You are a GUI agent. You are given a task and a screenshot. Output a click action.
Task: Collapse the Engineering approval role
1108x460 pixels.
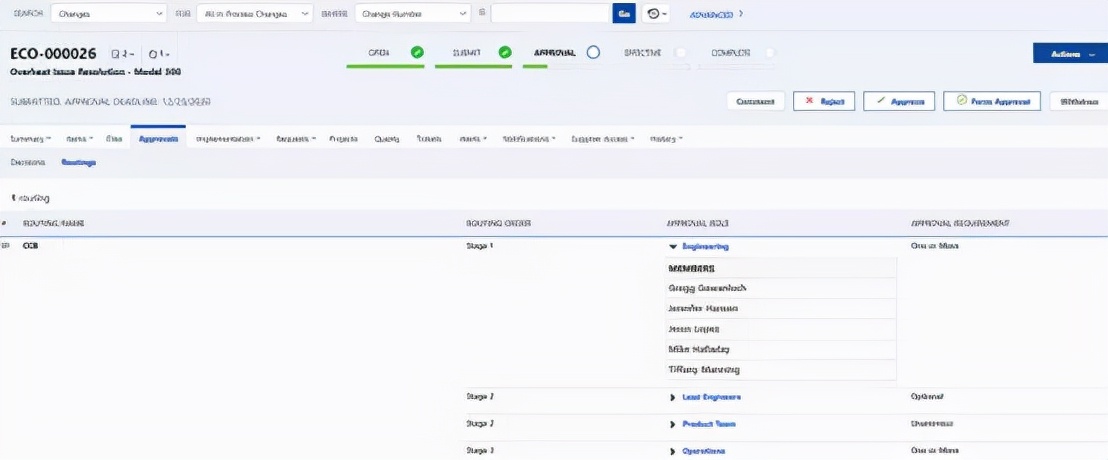[x=673, y=246]
